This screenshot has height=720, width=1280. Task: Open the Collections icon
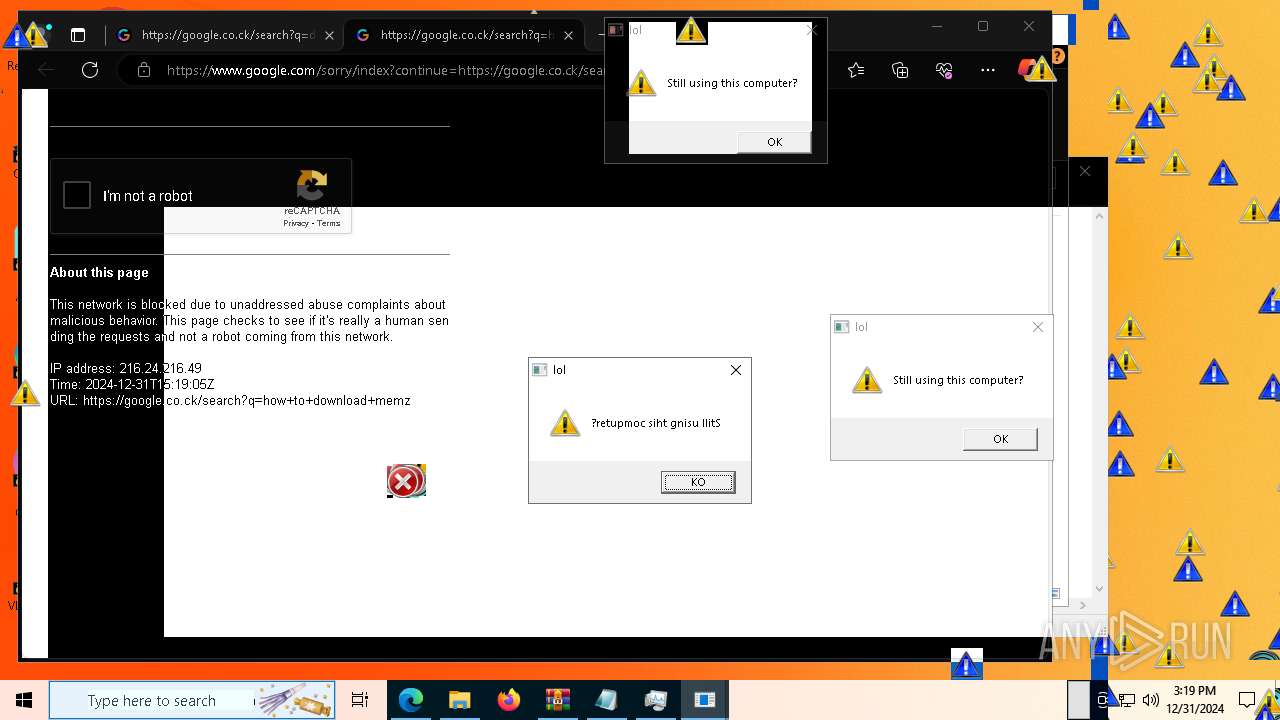click(x=900, y=69)
